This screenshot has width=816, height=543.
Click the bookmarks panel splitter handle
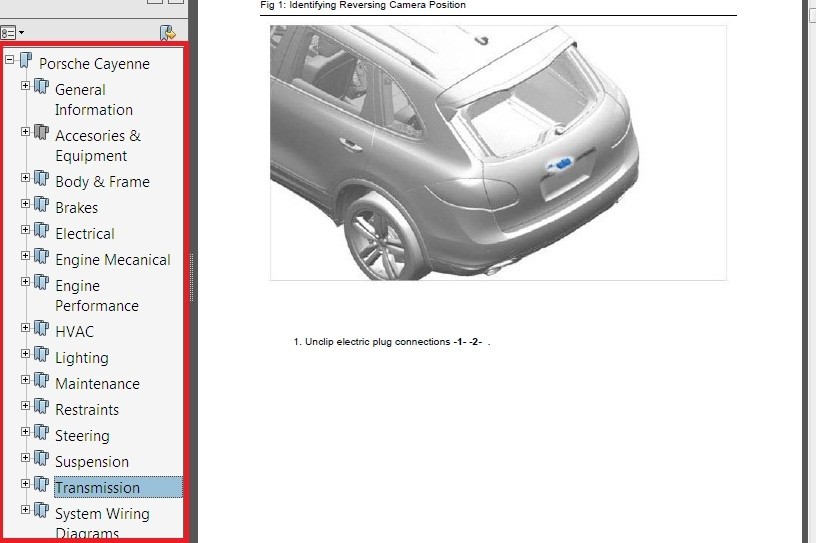pos(192,277)
